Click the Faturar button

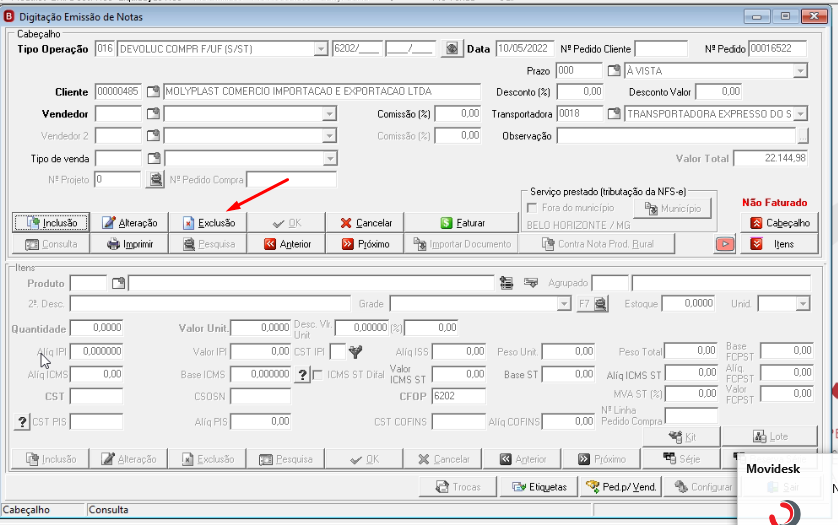[x=462, y=222]
